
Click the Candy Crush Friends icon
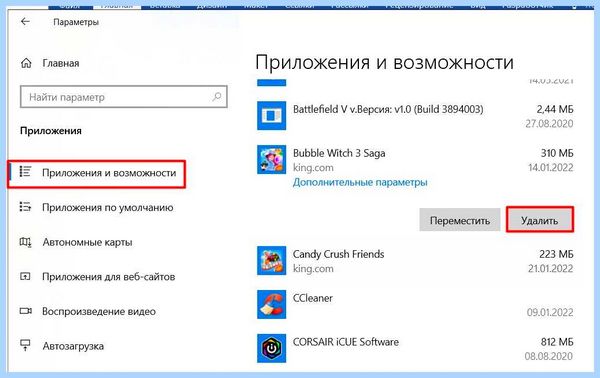pos(271,261)
